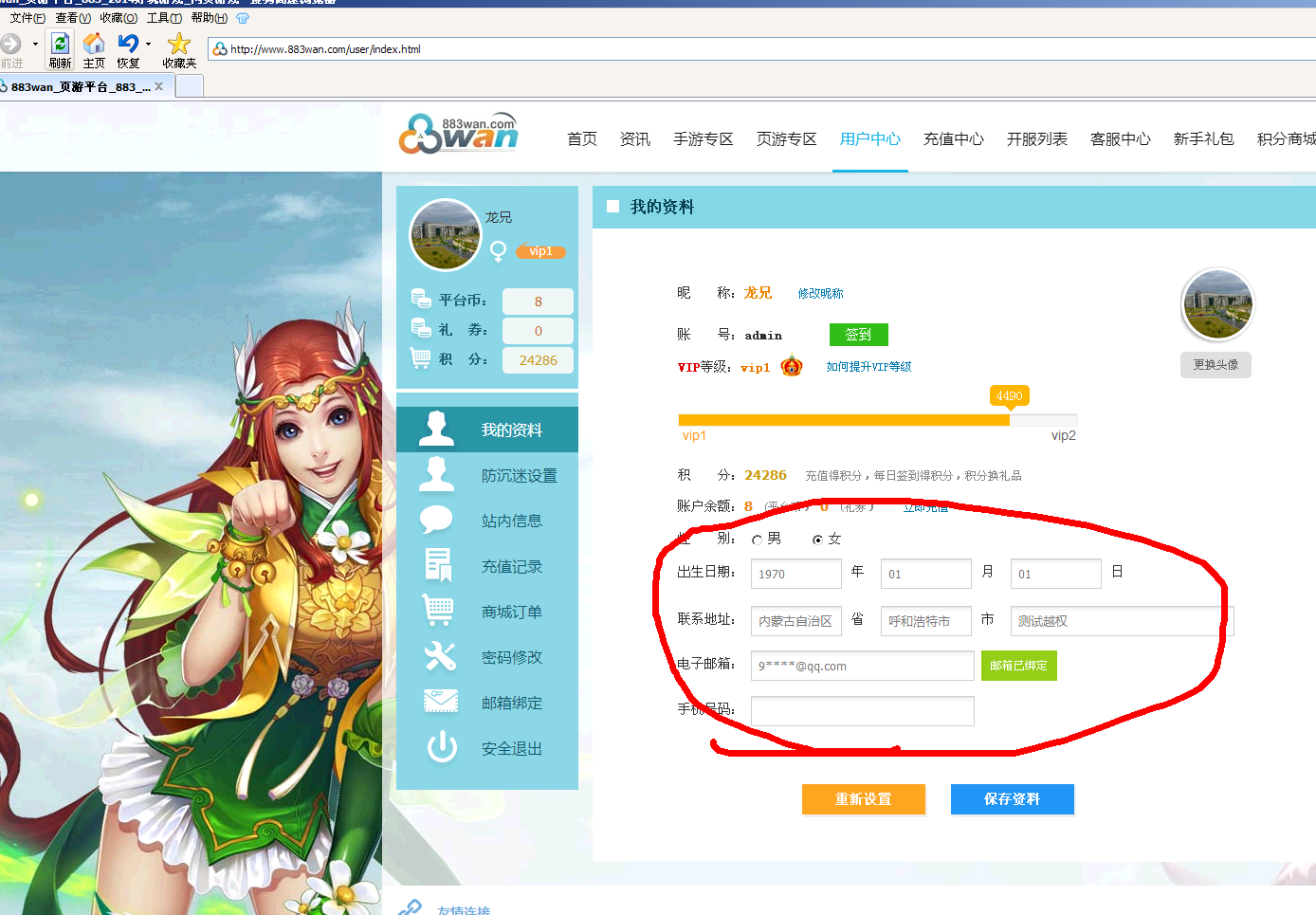Select the 女 gender radio button
Screen dimensions: 1316x915
tap(817, 540)
